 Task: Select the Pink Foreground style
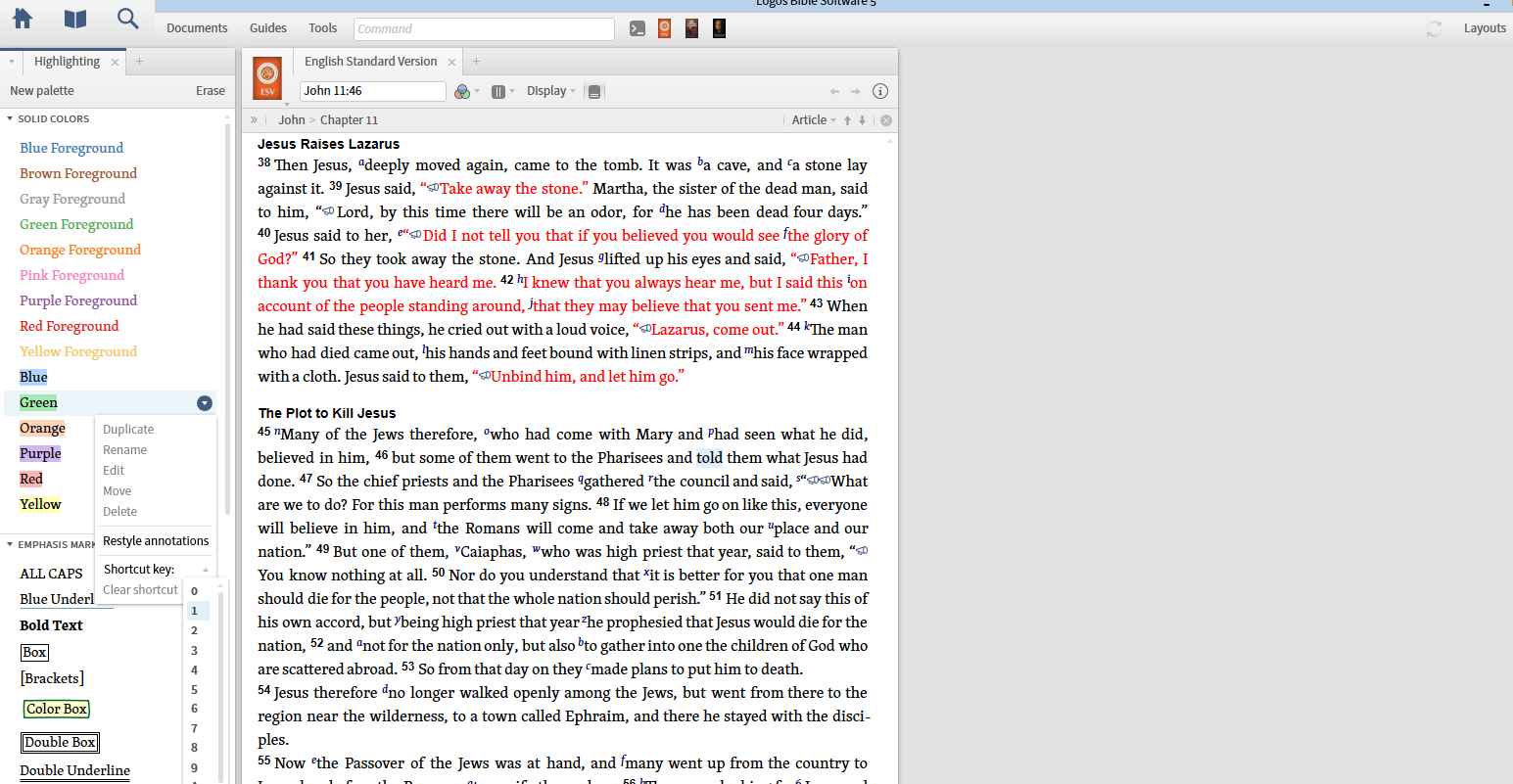click(x=72, y=275)
